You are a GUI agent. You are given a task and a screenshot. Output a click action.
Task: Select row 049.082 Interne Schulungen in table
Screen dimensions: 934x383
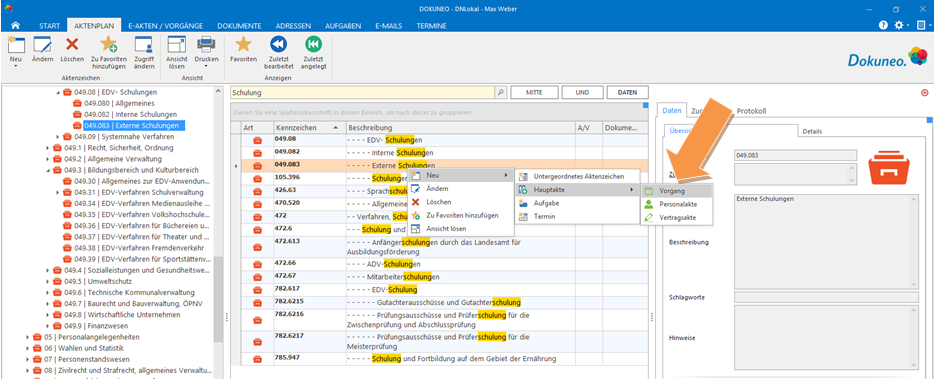tap(439, 152)
